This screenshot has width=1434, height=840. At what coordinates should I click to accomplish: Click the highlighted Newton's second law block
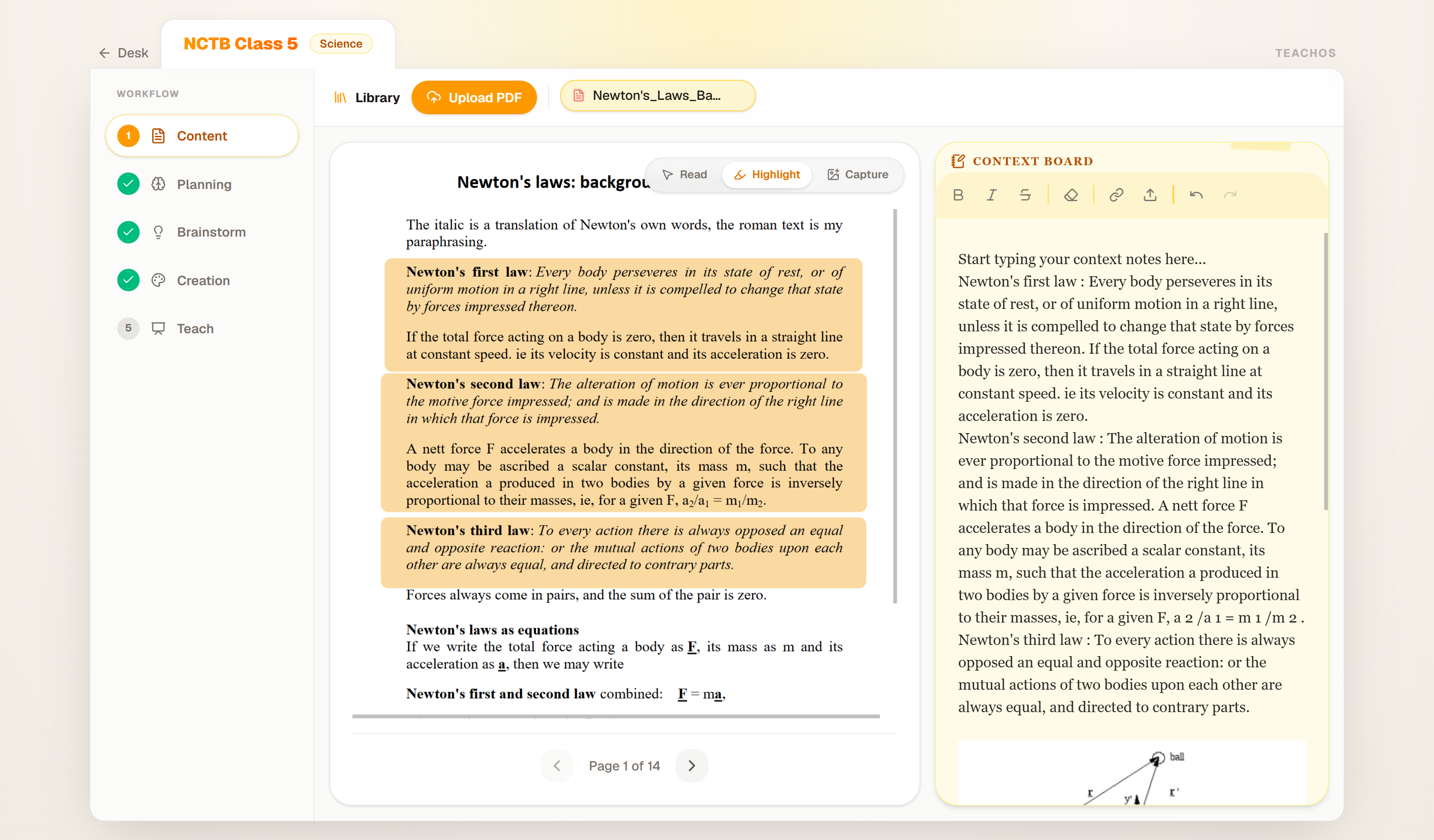coord(624,442)
